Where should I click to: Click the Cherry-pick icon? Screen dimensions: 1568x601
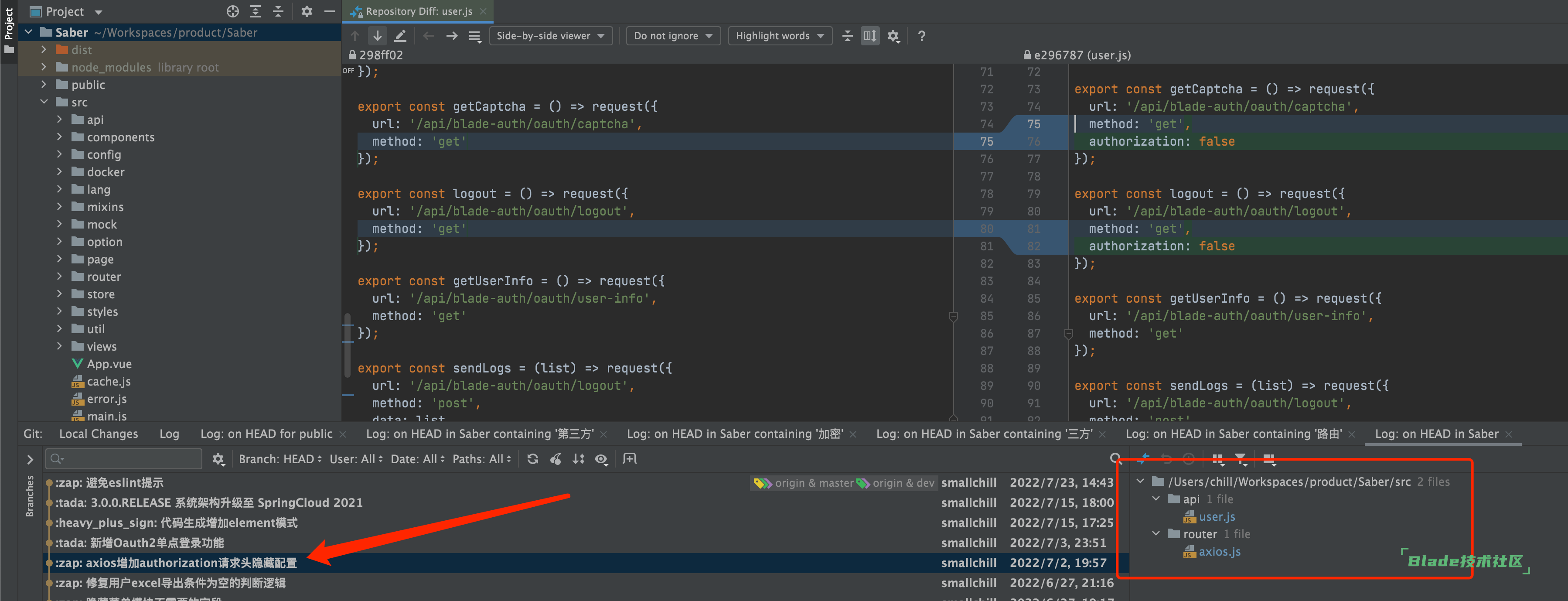(556, 459)
